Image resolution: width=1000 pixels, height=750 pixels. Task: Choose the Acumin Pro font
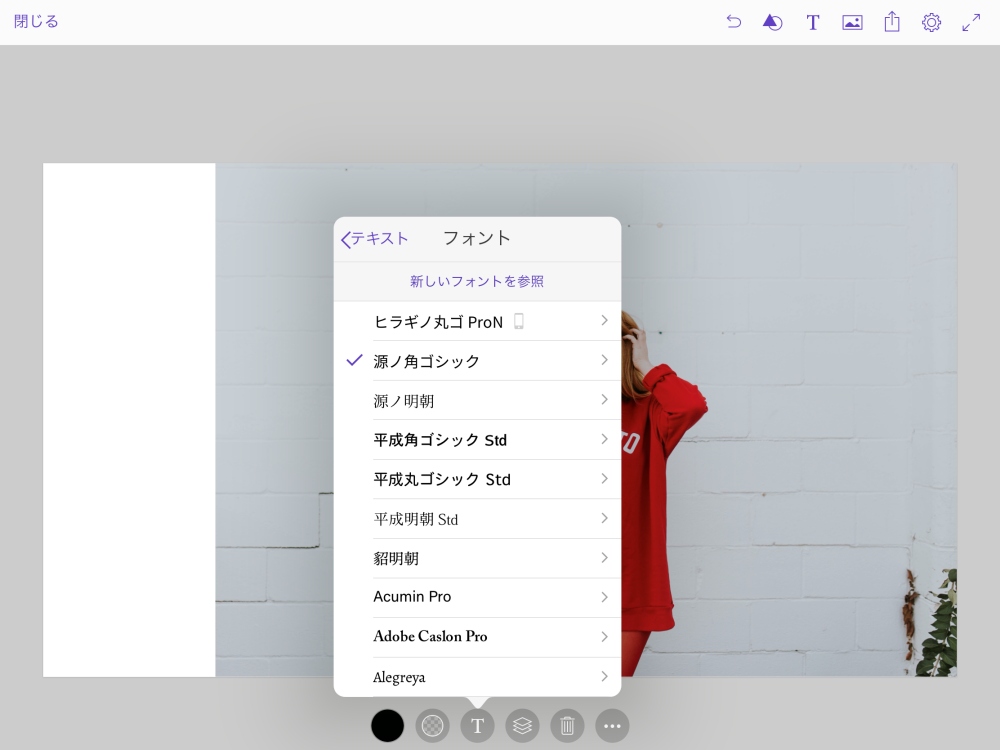pyautogui.click(x=477, y=598)
